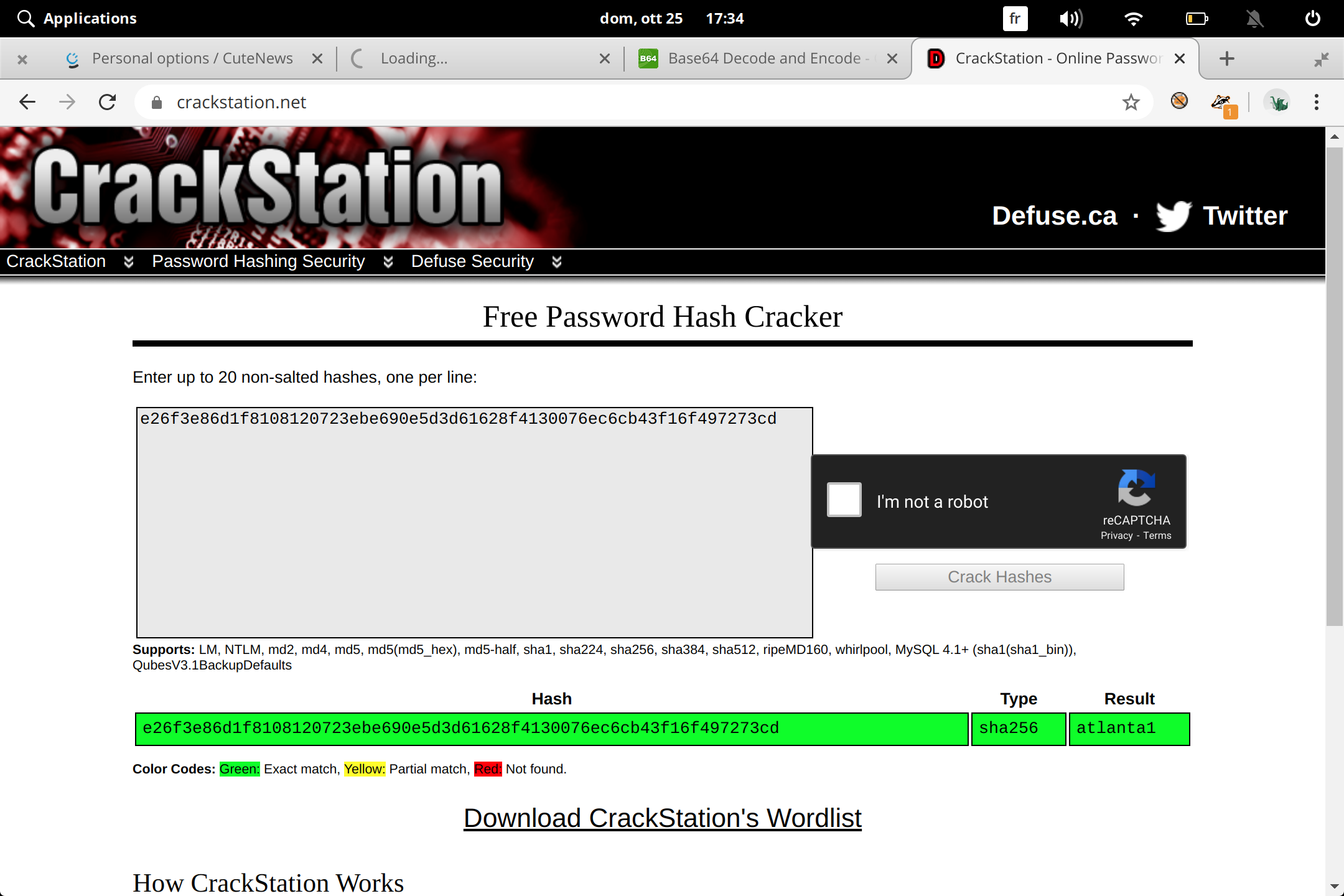Click inside the hash input textarea
This screenshot has width=1344, height=896.
(x=474, y=523)
